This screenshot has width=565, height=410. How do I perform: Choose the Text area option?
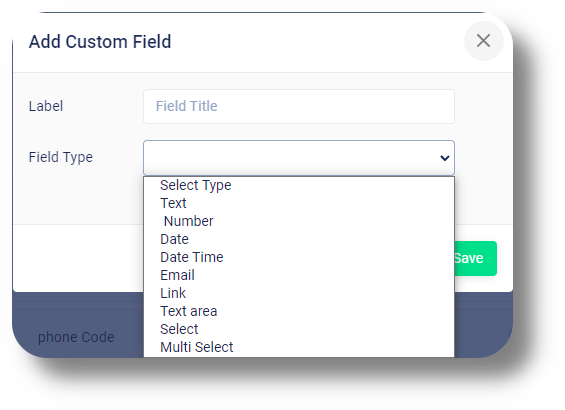click(299, 311)
